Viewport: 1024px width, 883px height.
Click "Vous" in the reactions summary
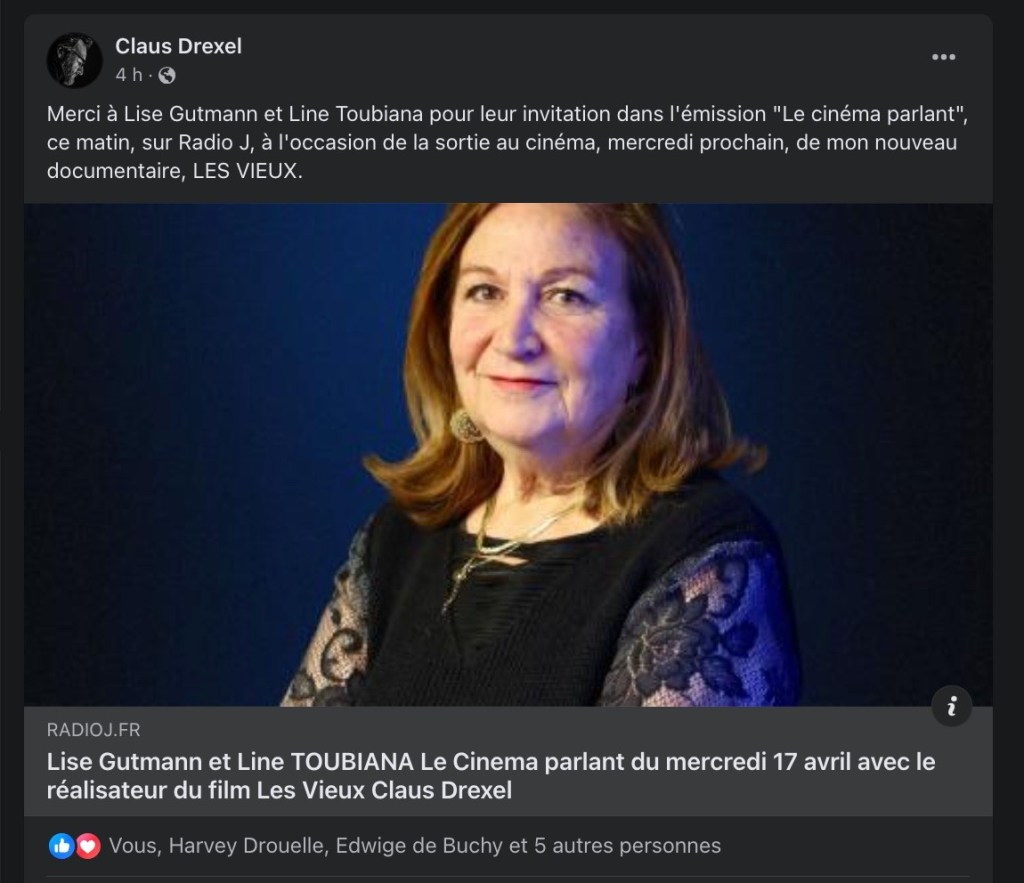[x=132, y=846]
